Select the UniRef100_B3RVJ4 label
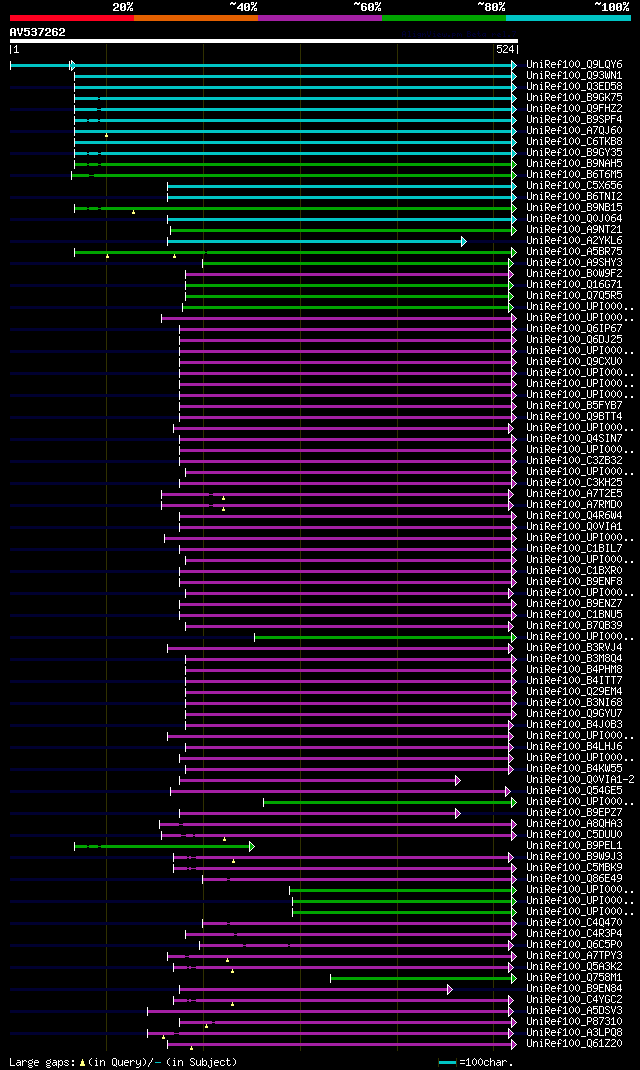 pyautogui.click(x=574, y=648)
